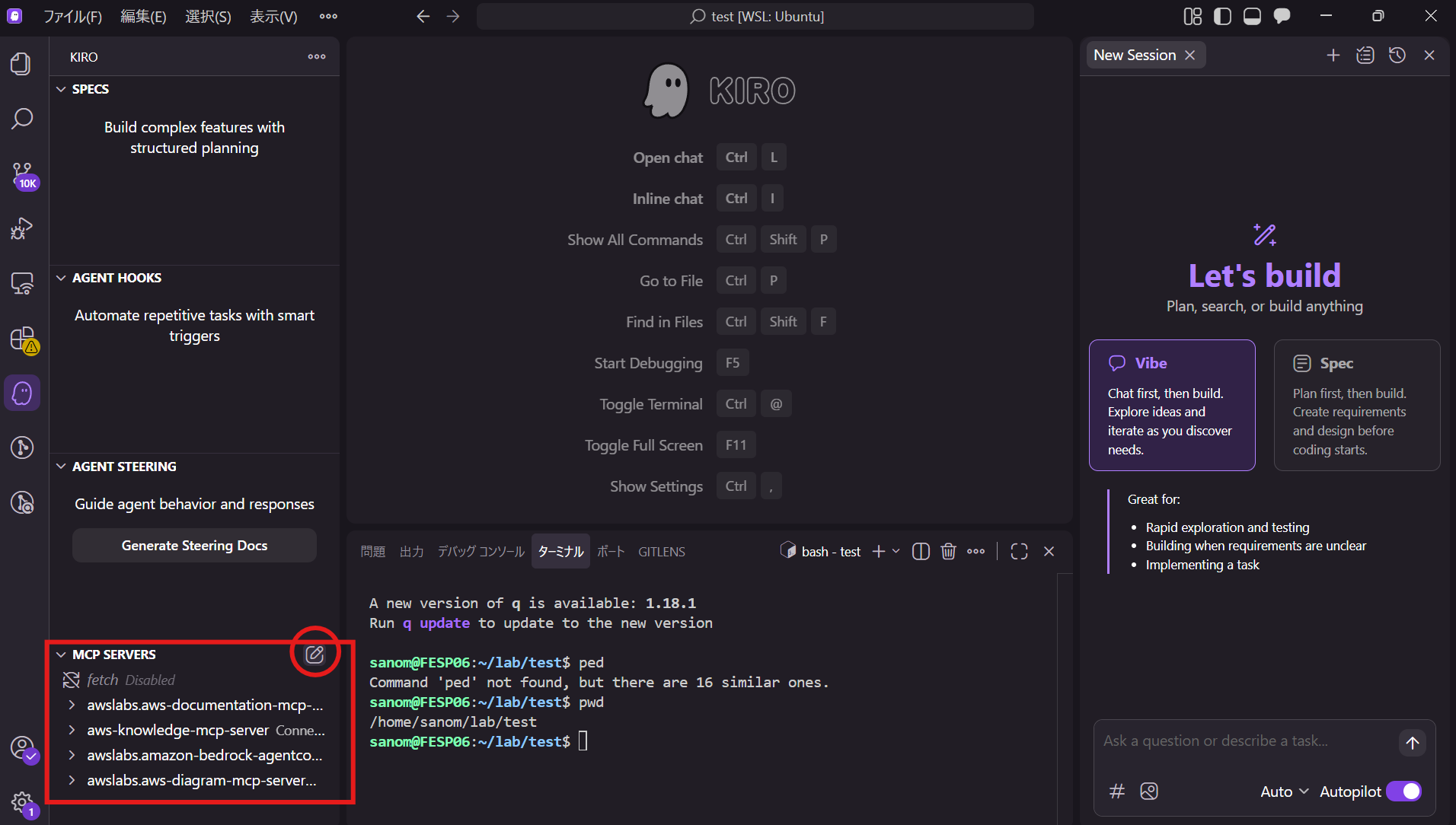The height and width of the screenshot is (825, 1456).
Task: Click Generate Steering Docs button
Action: [x=194, y=546]
